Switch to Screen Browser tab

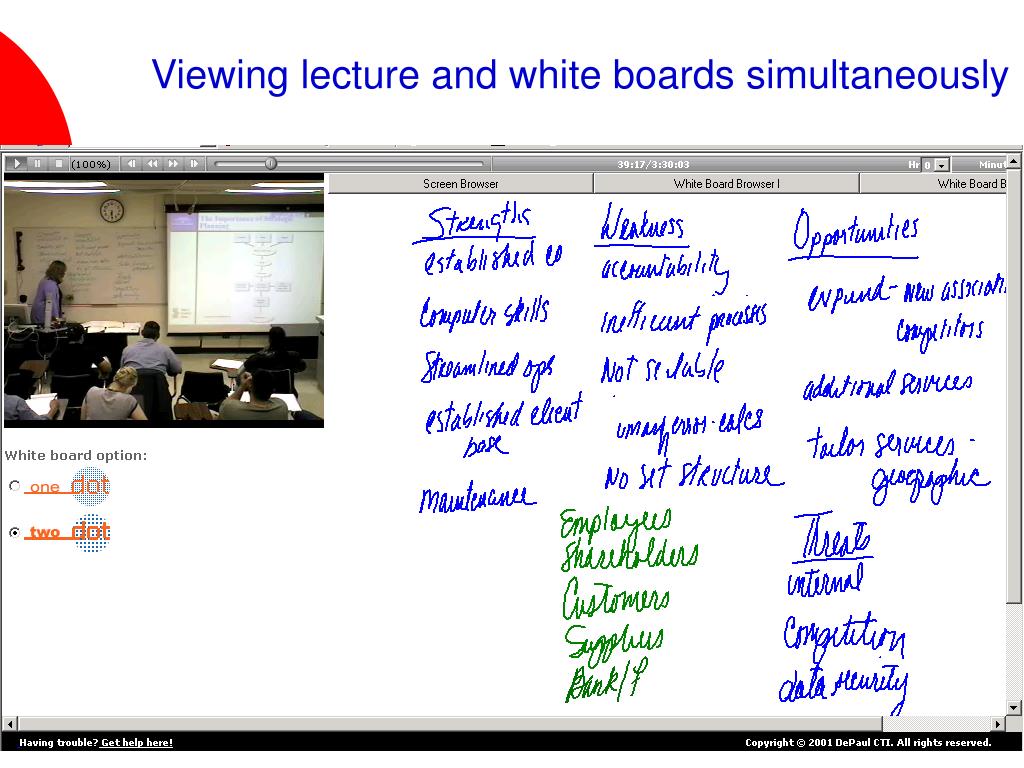pyautogui.click(x=460, y=184)
